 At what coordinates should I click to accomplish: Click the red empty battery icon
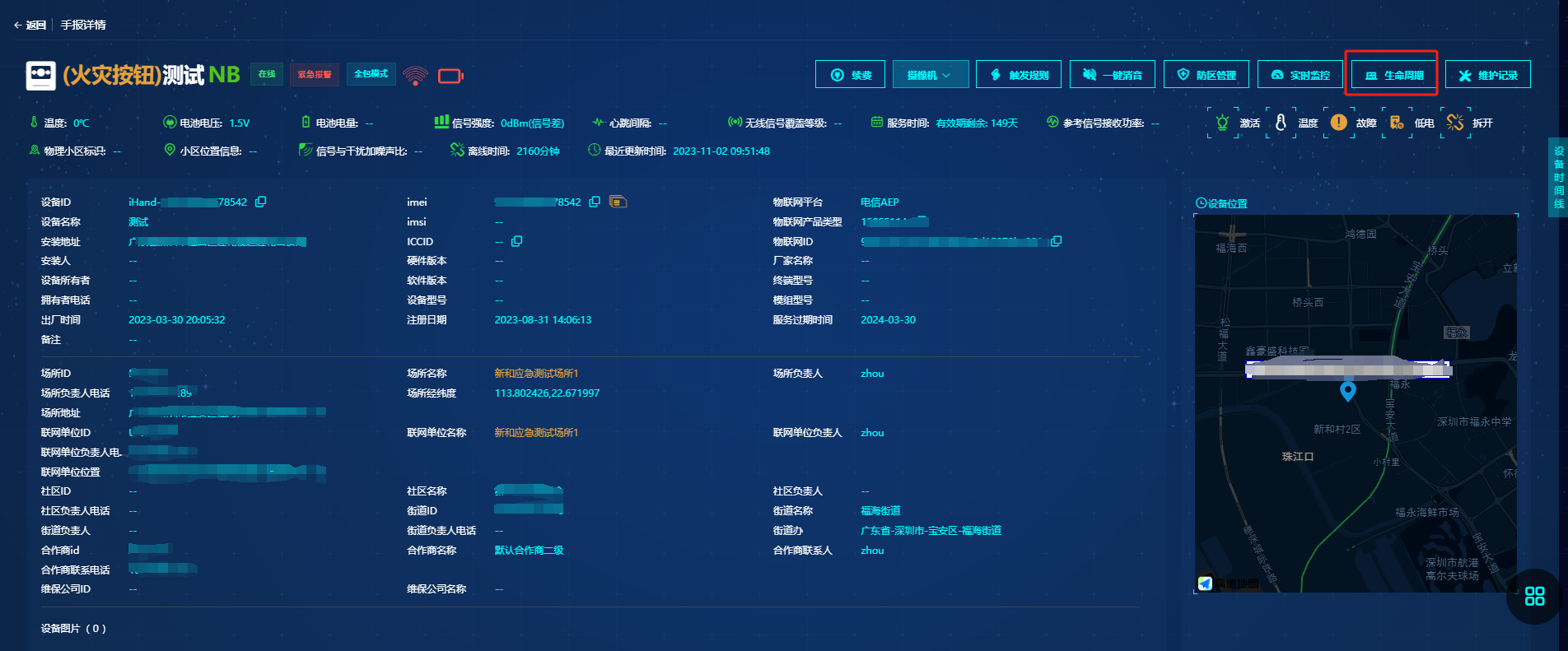pyautogui.click(x=450, y=76)
